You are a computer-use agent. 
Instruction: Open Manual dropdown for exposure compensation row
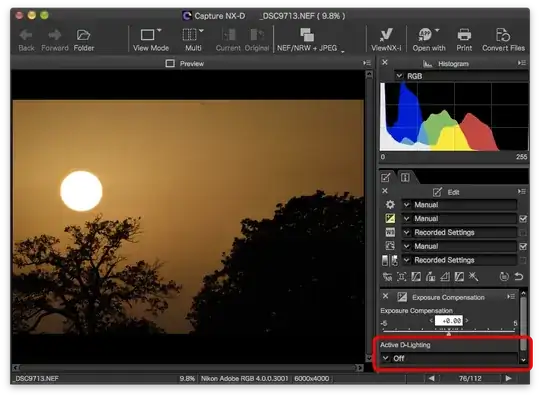tap(459, 219)
